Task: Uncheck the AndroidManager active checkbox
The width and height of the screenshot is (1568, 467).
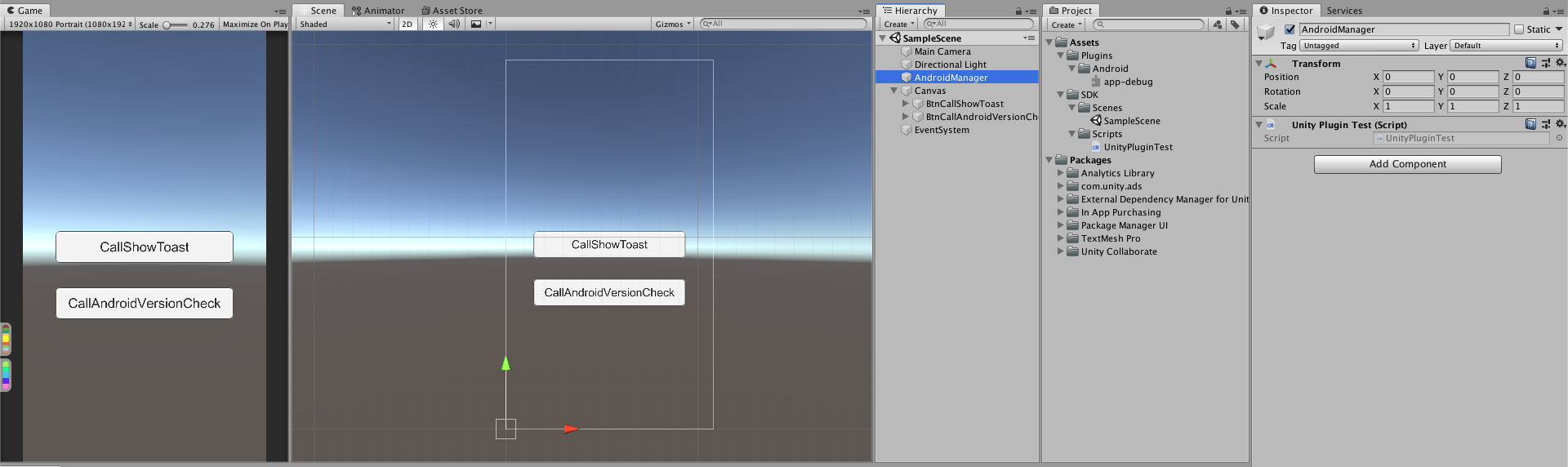Action: click(x=1290, y=29)
